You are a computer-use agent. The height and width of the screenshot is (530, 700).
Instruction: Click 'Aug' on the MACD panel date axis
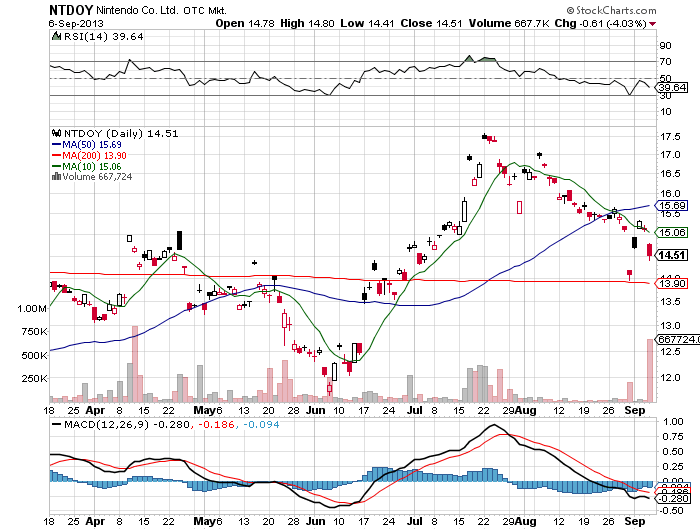tap(525, 521)
